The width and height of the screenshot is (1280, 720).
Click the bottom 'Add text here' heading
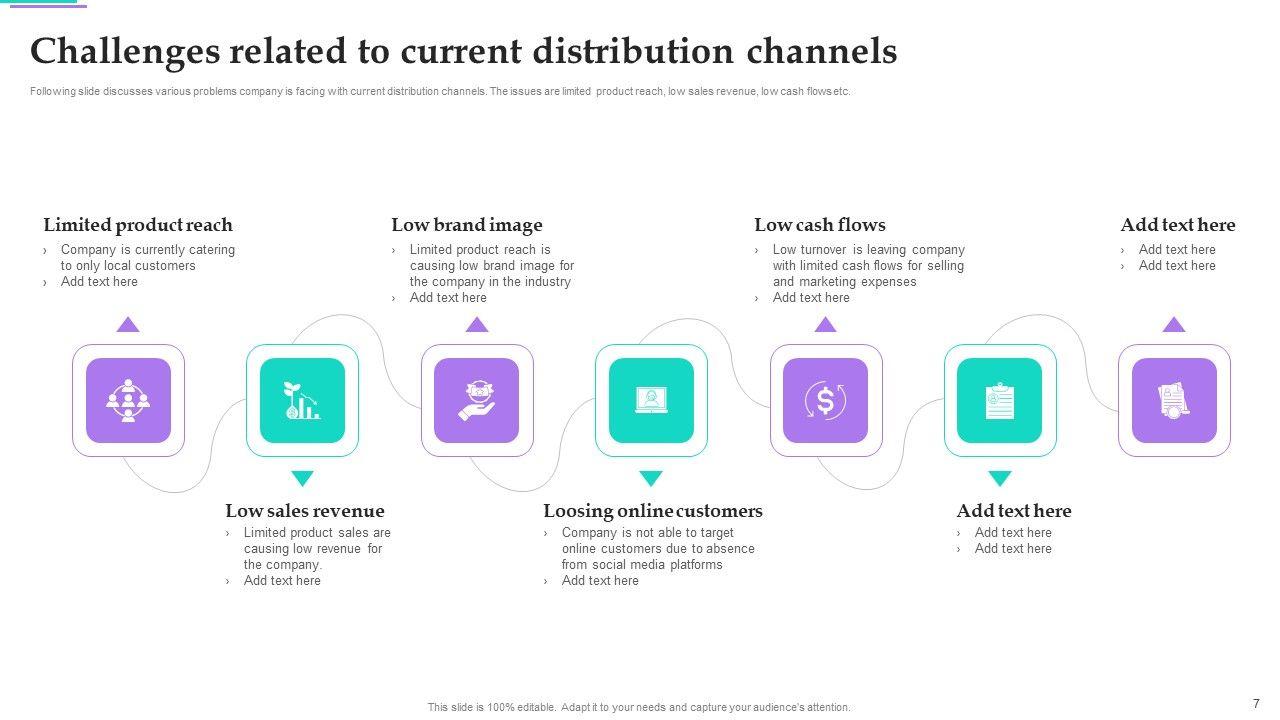point(1014,511)
